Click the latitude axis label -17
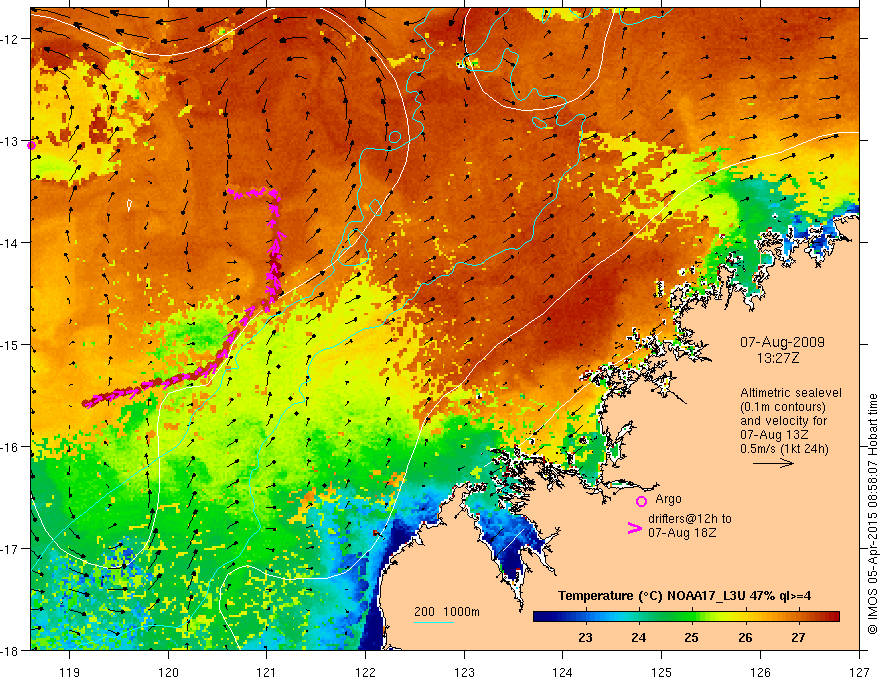 tap(11, 549)
